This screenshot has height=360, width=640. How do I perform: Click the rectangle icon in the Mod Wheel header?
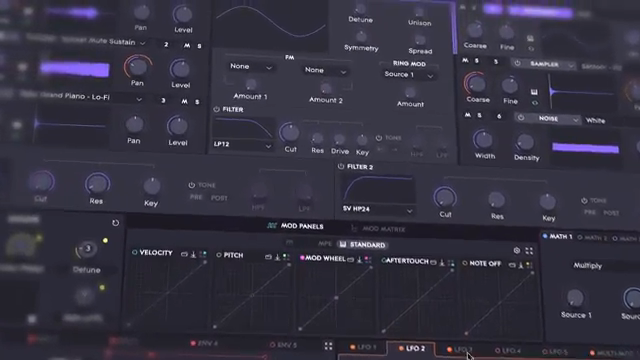click(x=351, y=260)
